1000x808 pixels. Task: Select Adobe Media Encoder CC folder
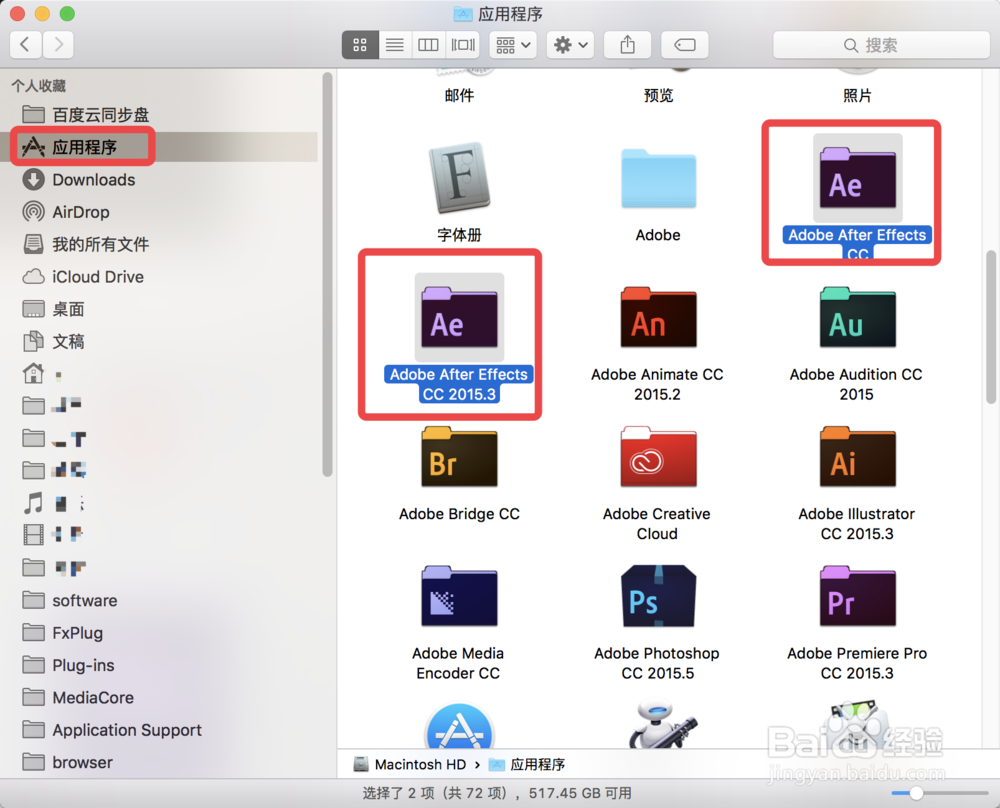(459, 596)
